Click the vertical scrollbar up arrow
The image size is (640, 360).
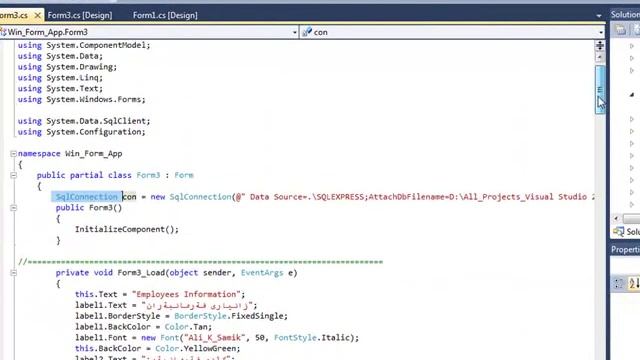(x=600, y=58)
